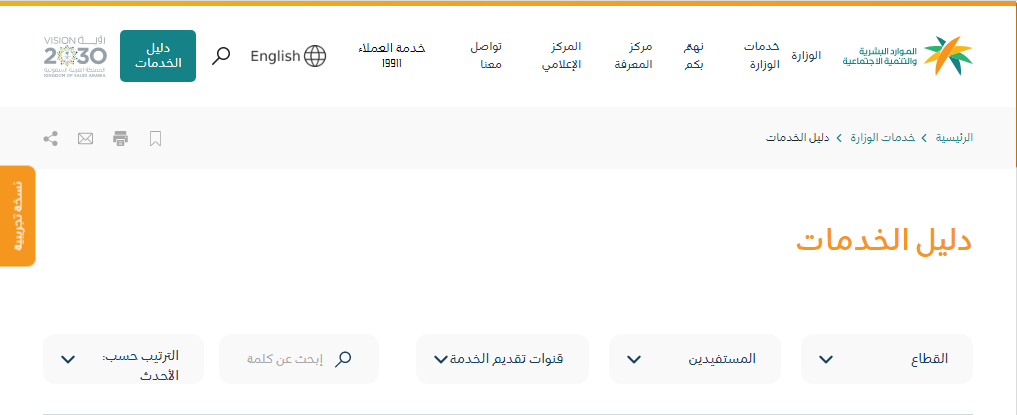Screen dimensions: 1017x415
Task: Bookmark this page using bookmark icon
Action: coord(155,138)
